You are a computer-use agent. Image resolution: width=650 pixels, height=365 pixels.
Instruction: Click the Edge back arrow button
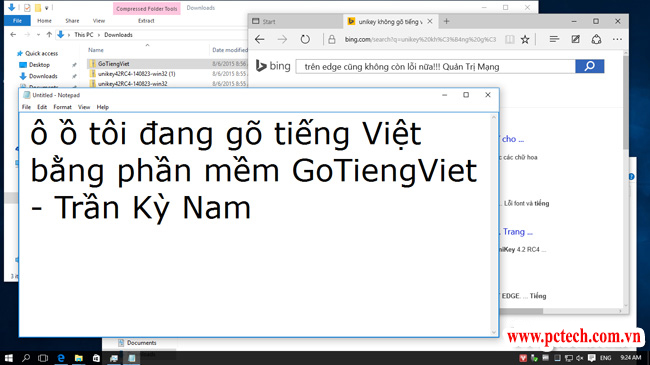point(260,39)
